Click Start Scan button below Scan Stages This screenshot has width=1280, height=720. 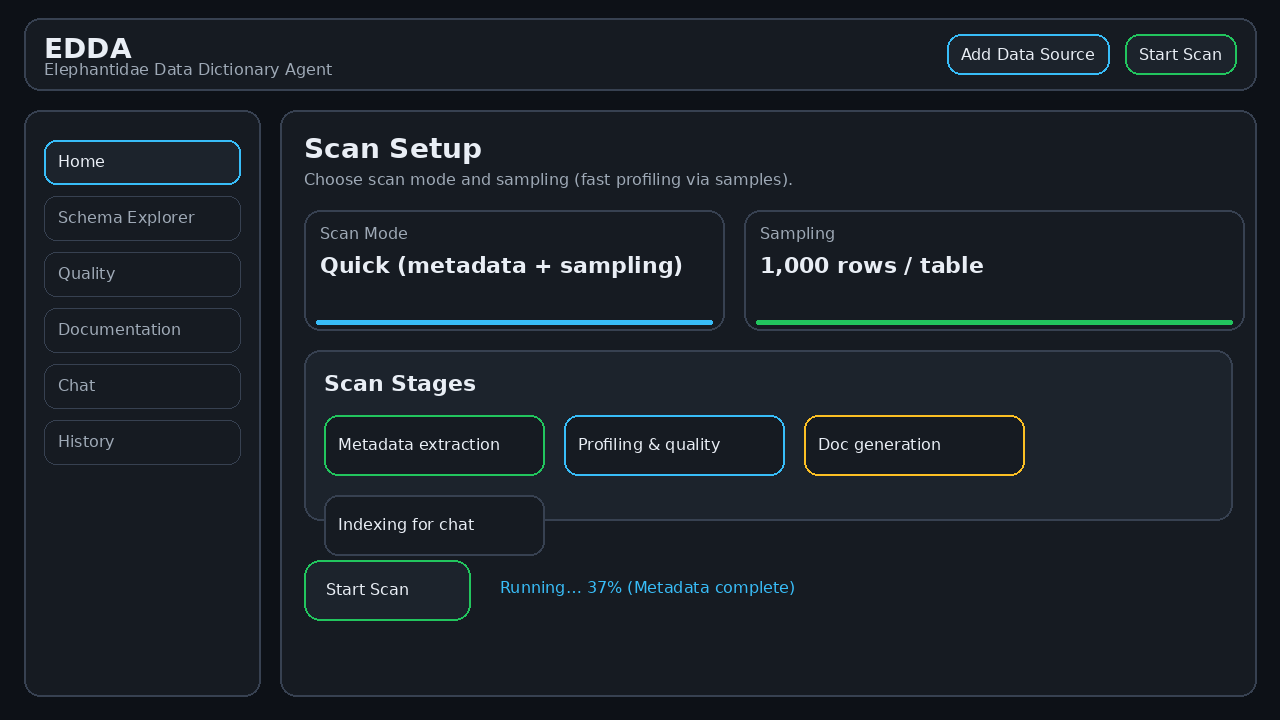[387, 590]
